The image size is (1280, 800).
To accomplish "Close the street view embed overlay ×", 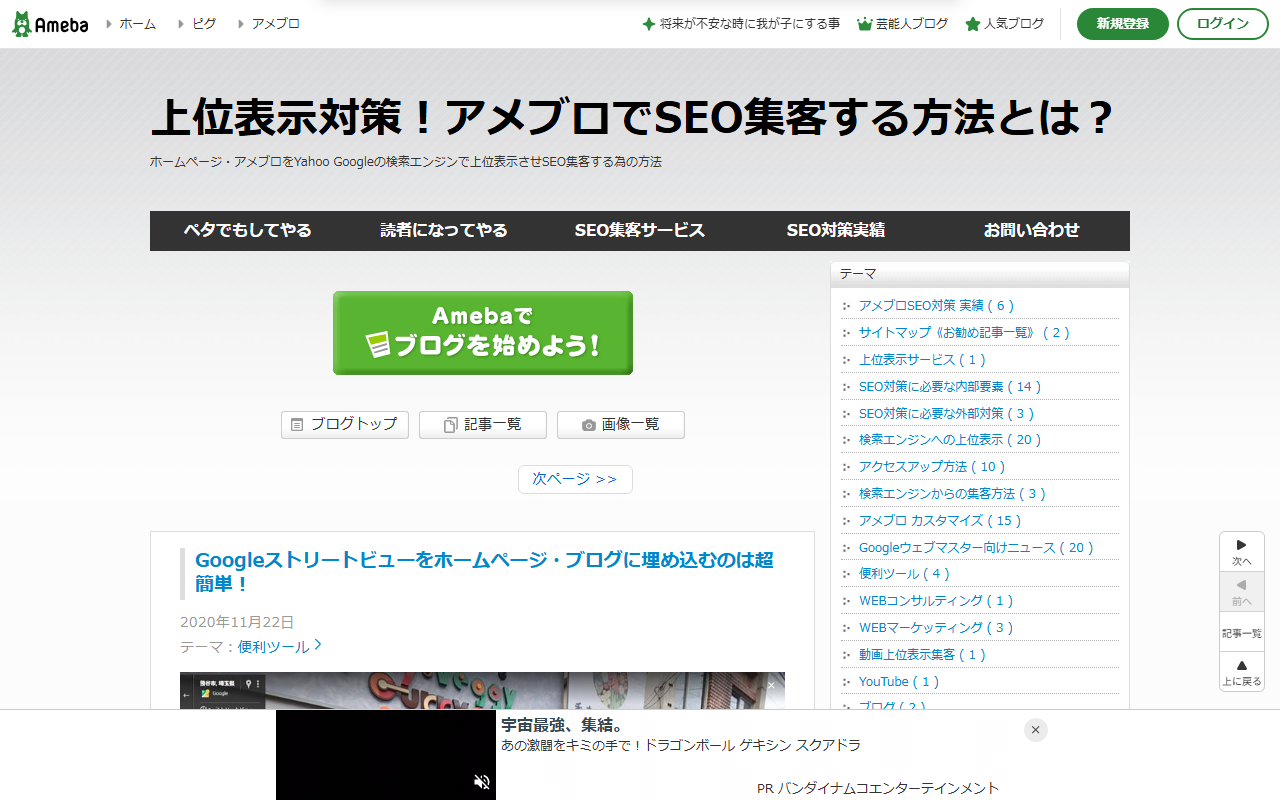I will tap(773, 685).
